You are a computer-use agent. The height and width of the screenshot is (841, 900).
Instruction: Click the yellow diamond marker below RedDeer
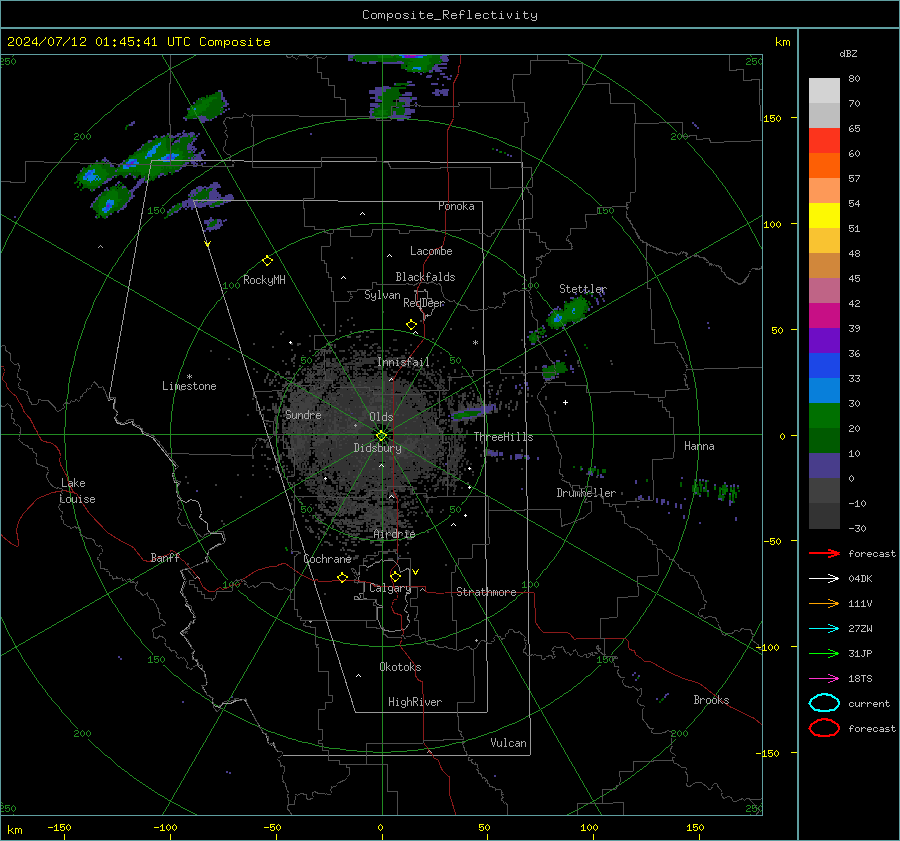click(x=412, y=325)
